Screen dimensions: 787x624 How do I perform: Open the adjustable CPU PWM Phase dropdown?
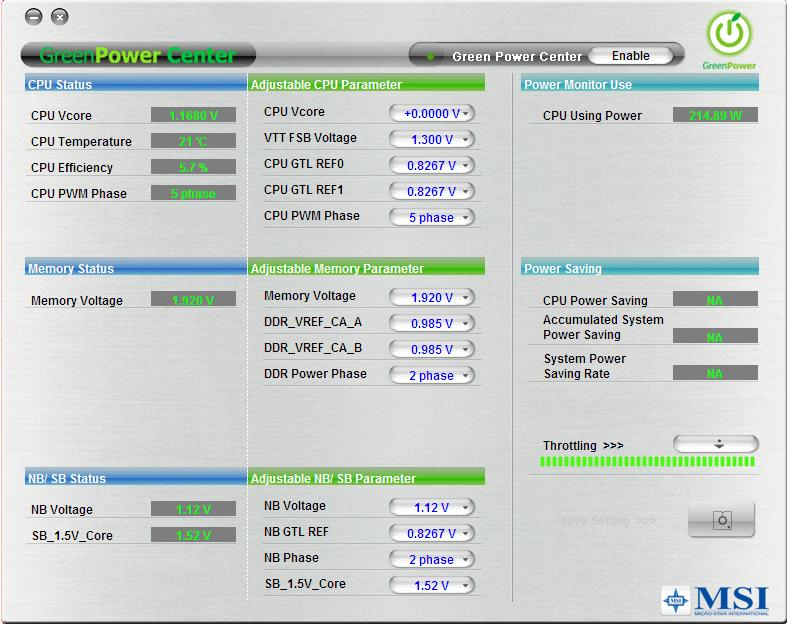tap(432, 217)
